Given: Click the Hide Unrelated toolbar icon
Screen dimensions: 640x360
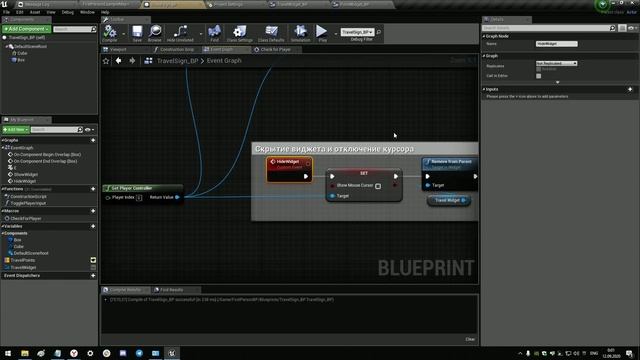Looking at the screenshot, I should coord(180,33).
